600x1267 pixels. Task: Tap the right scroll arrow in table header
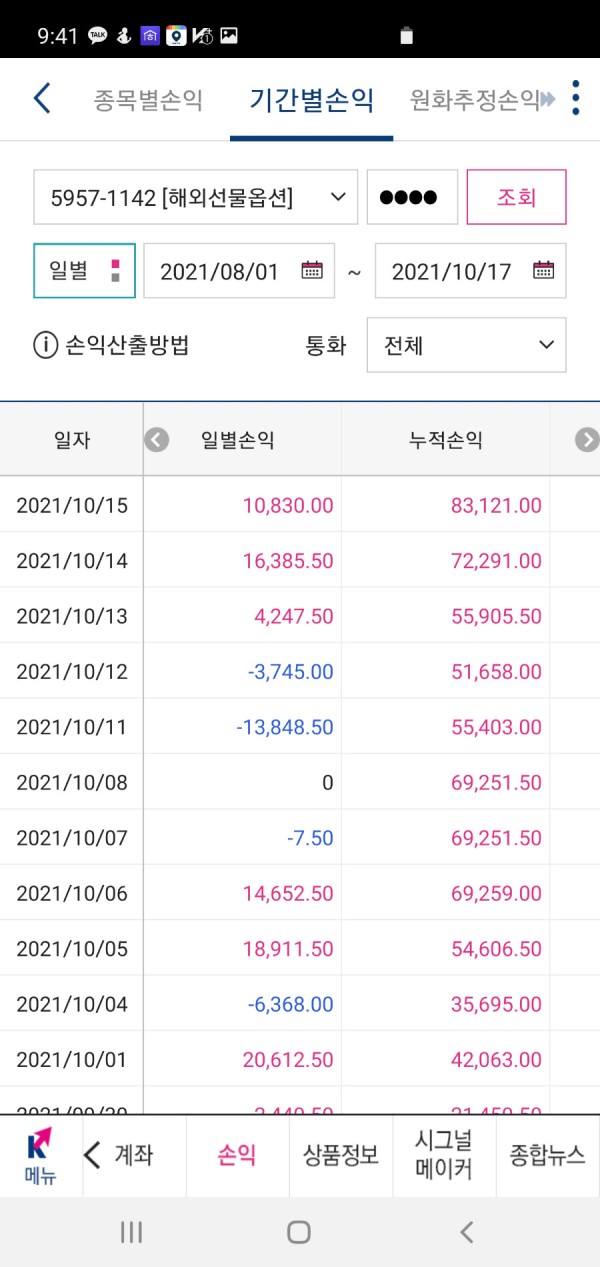(588, 440)
